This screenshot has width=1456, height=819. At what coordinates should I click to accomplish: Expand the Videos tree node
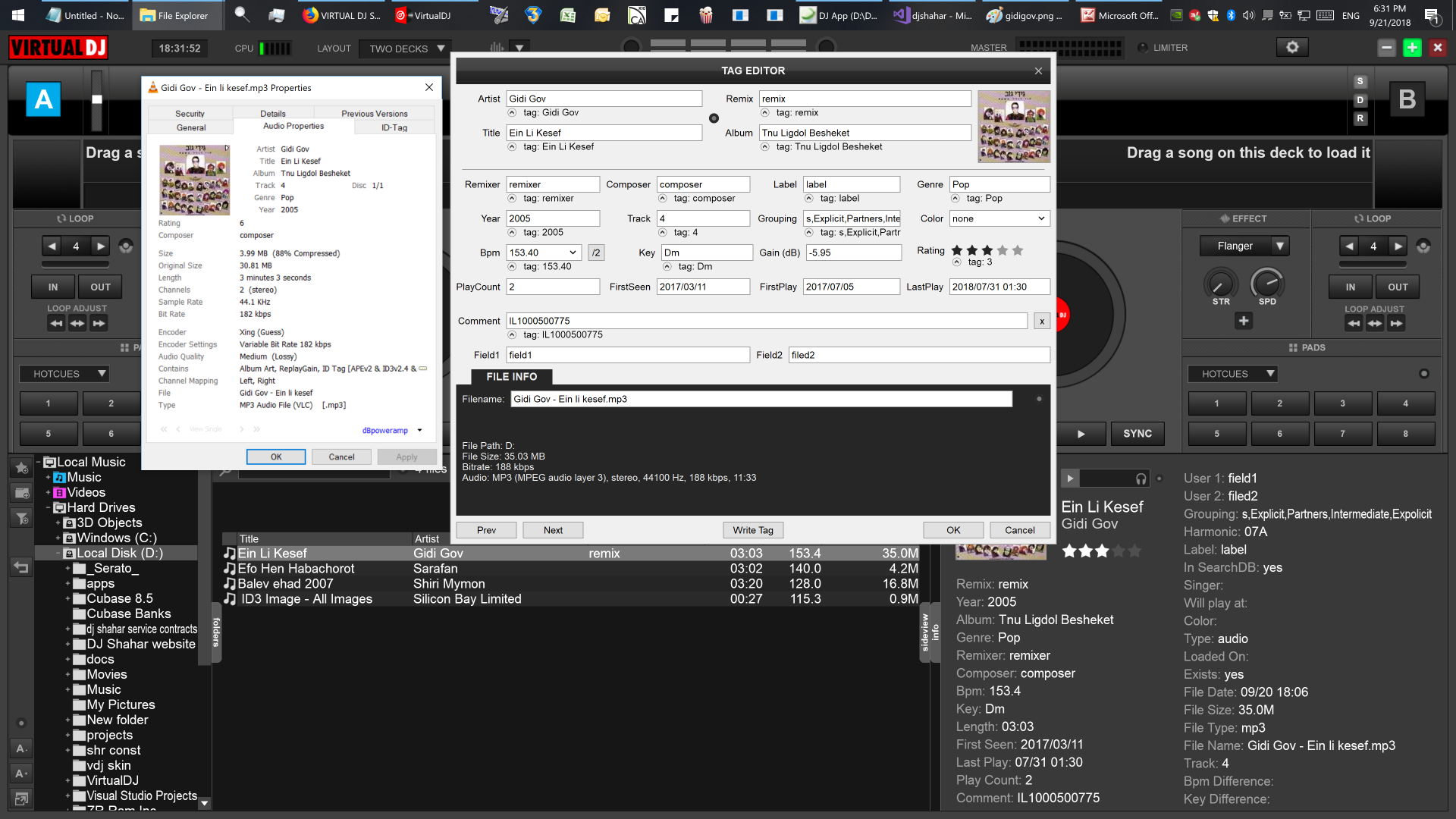tap(49, 493)
